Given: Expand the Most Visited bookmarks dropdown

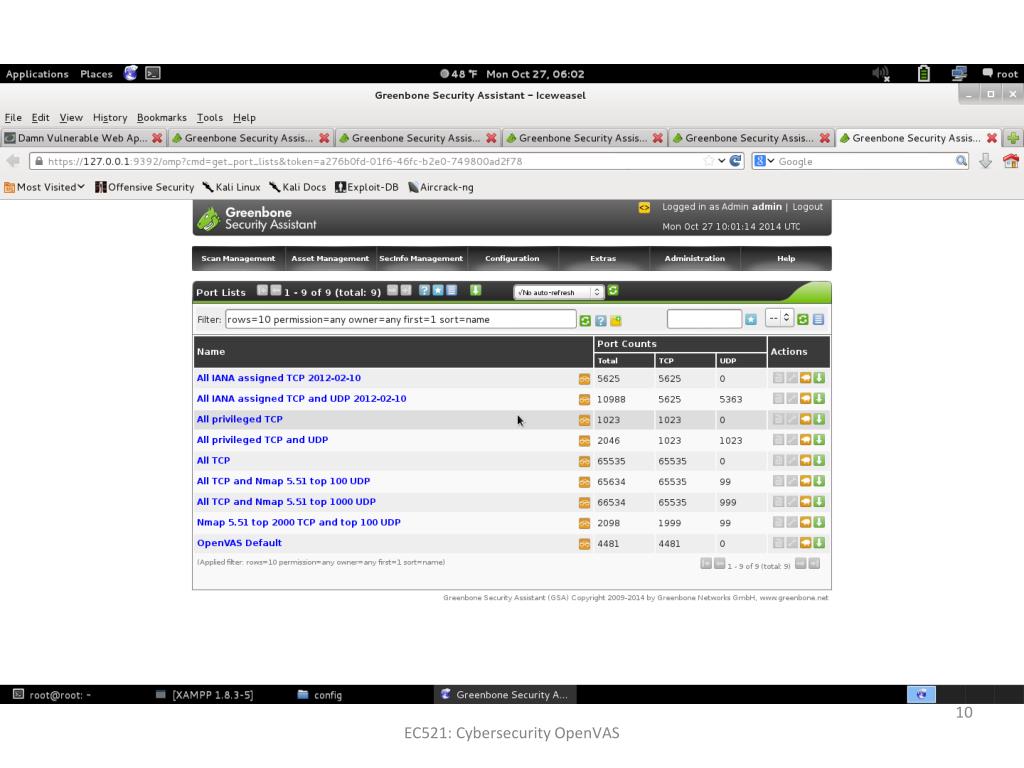Looking at the screenshot, I should [x=45, y=187].
